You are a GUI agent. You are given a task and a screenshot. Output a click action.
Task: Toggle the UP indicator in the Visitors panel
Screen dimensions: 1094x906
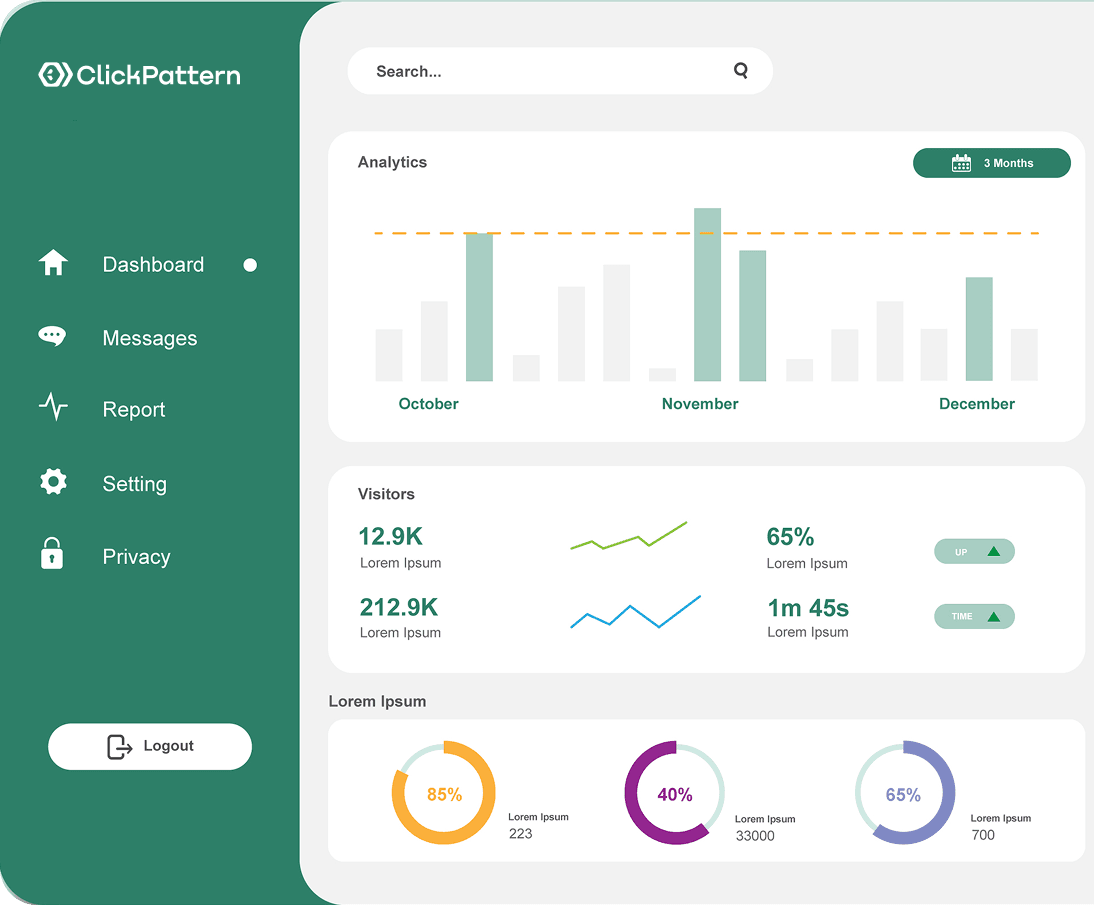click(x=974, y=551)
